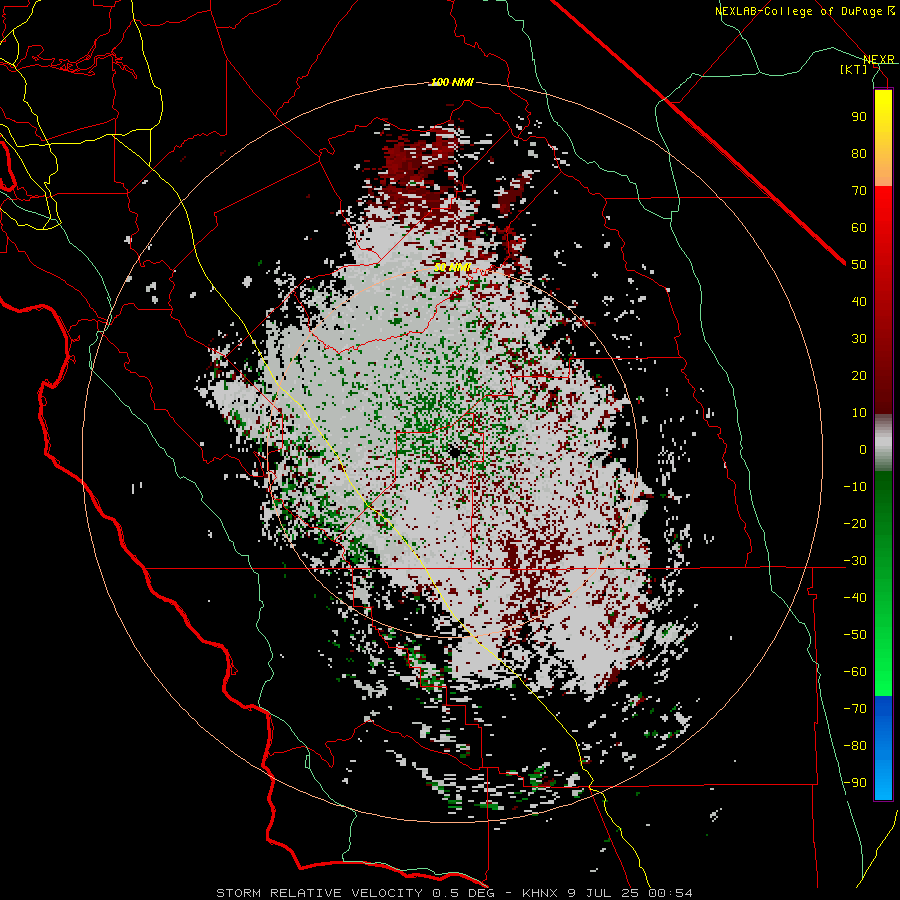Select the positive 40 scale value

[x=859, y=302]
